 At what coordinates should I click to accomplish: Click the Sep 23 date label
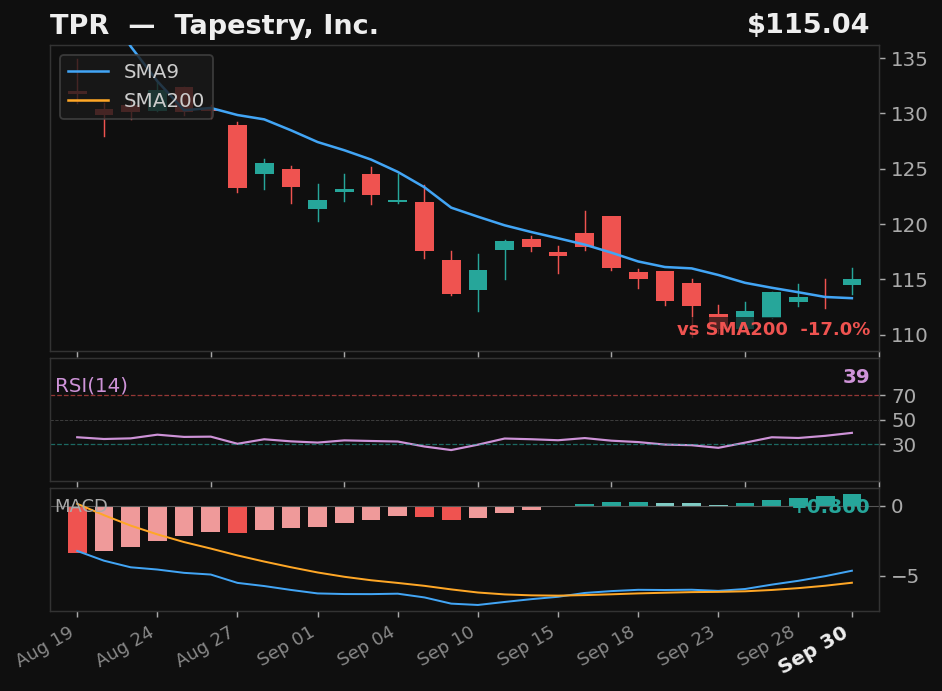click(x=685, y=646)
